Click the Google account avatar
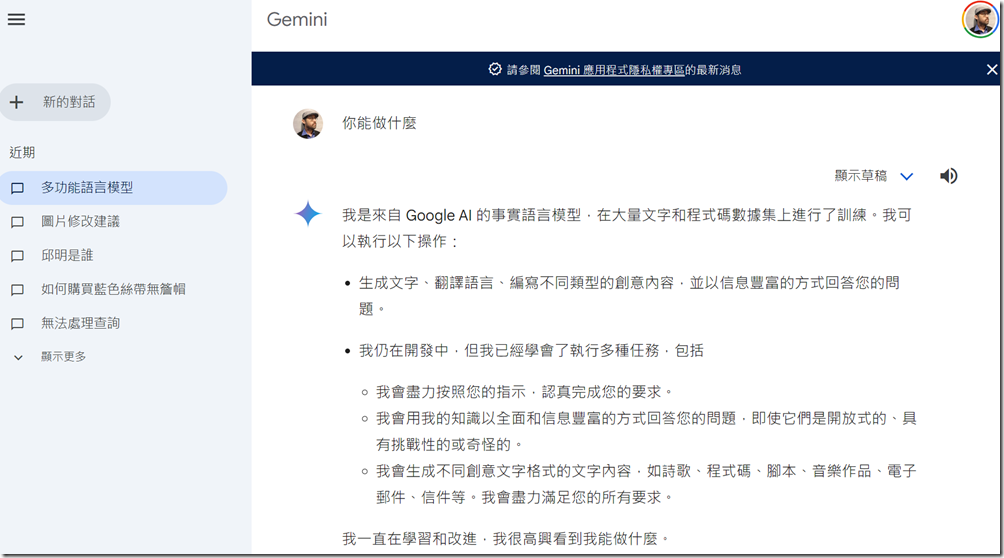 [x=980, y=20]
